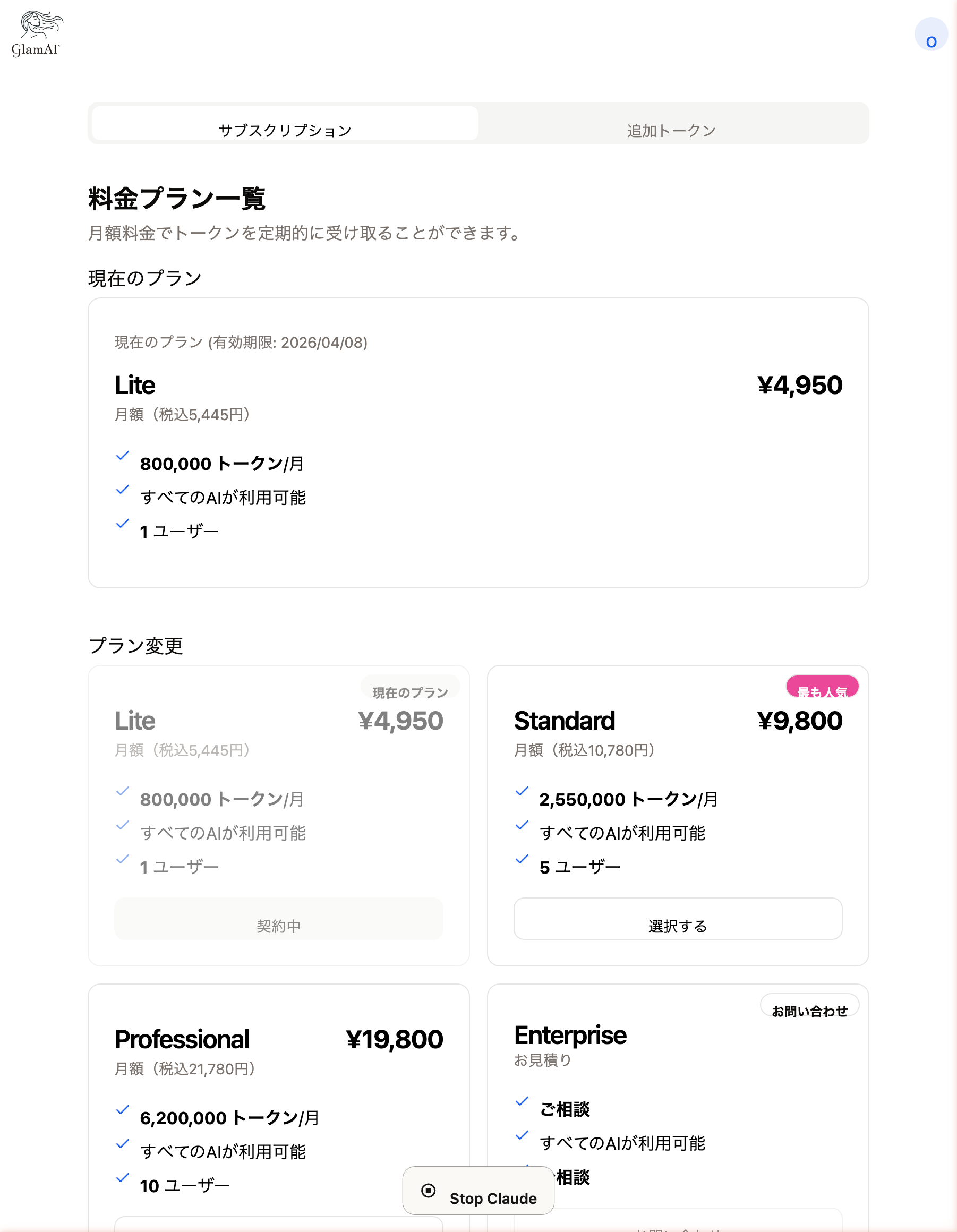Viewport: 957px width, 1232px height.
Task: Switch to the 追加トークン tab
Action: (670, 129)
